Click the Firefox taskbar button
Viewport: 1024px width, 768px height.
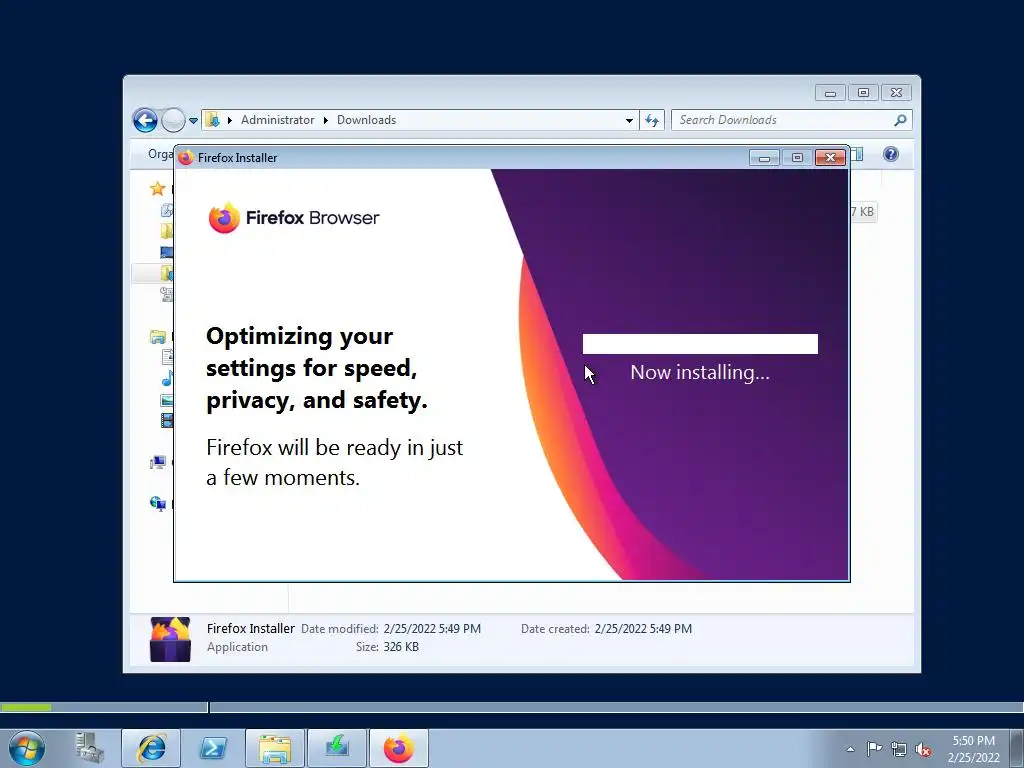pos(399,748)
